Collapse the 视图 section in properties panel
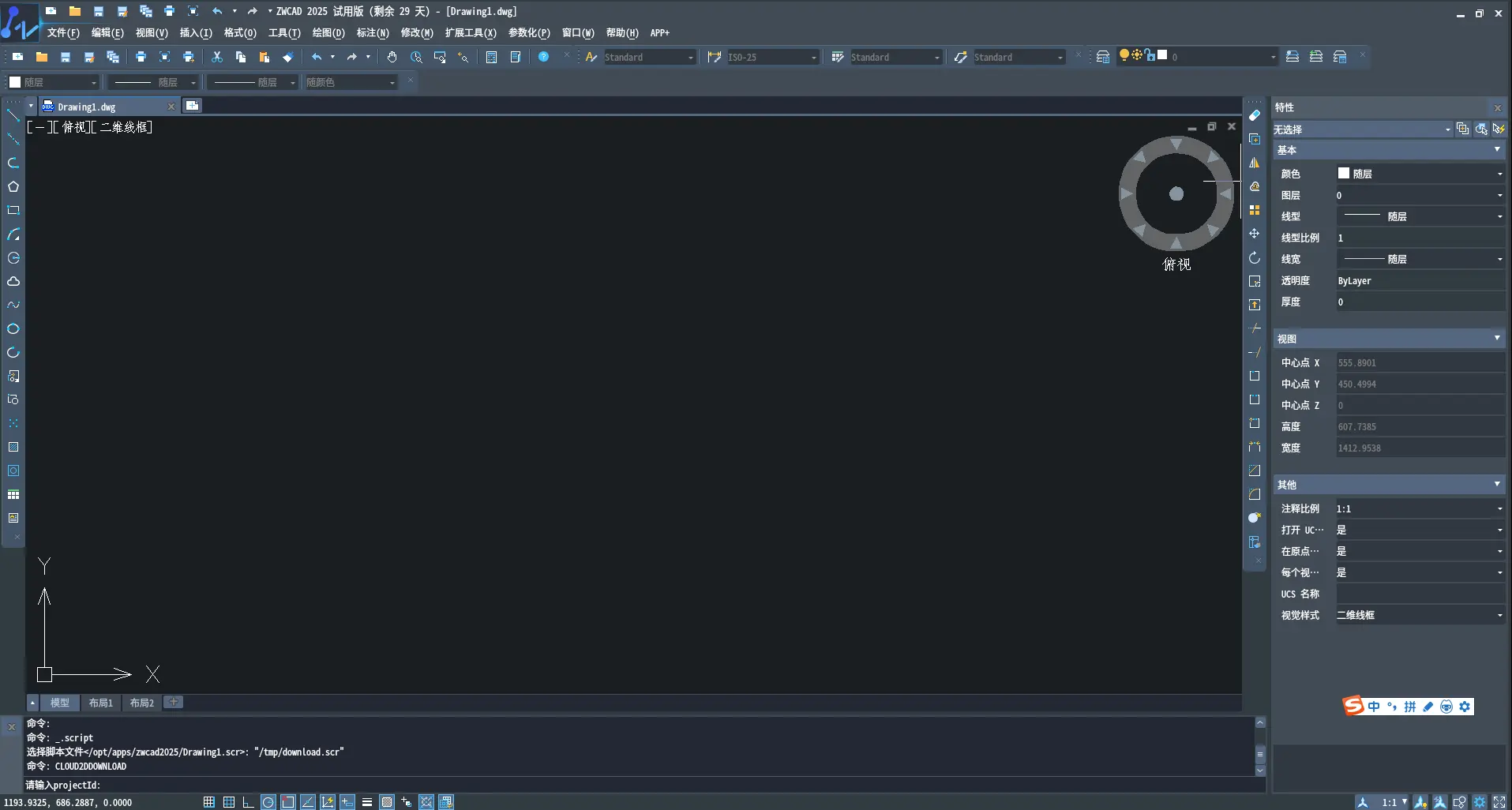This screenshot has width=1512, height=810. point(1496,339)
